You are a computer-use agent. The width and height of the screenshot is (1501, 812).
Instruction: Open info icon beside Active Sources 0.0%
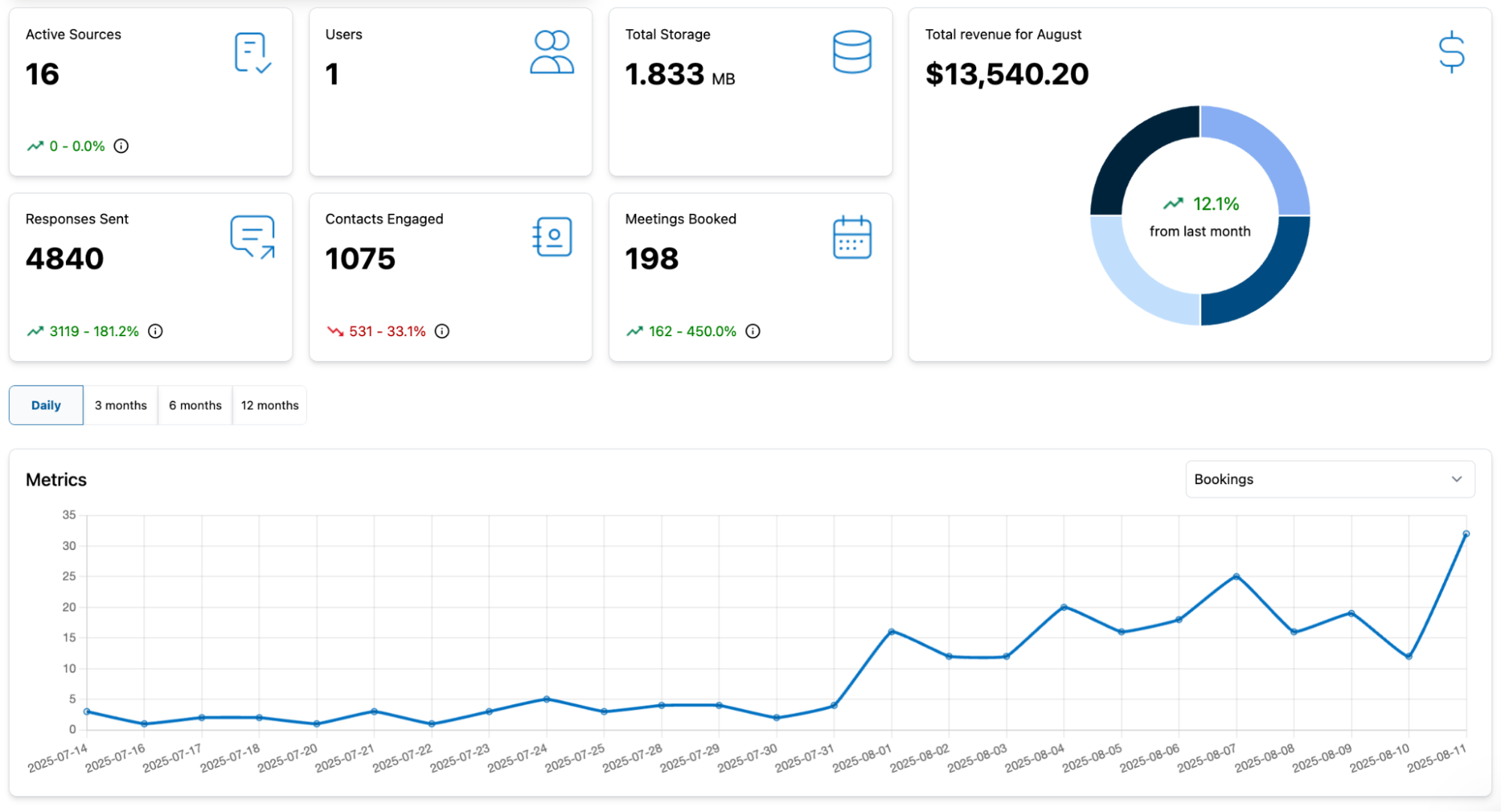(x=121, y=146)
